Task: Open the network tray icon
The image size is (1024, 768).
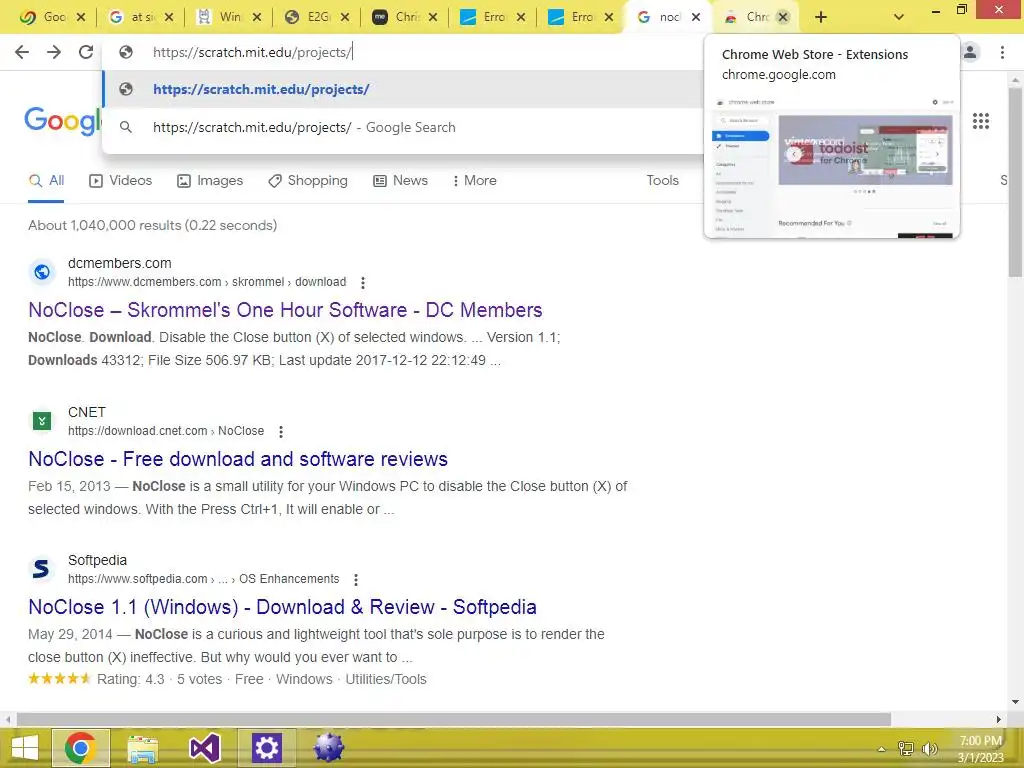Action: [906, 749]
